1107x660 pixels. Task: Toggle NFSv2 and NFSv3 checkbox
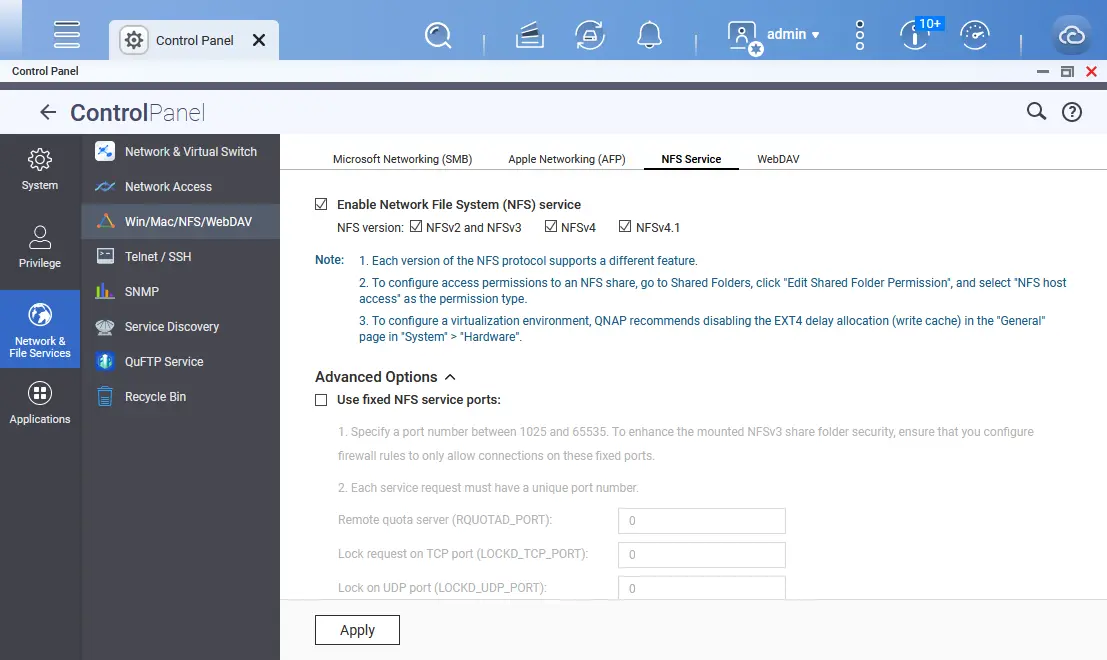pos(416,226)
